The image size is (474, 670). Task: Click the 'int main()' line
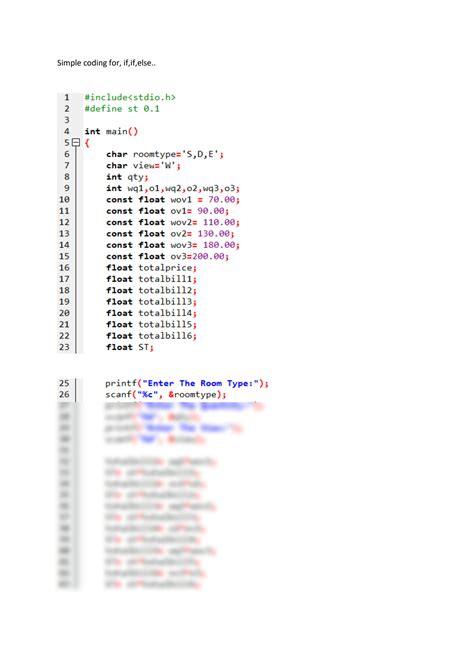point(111,132)
